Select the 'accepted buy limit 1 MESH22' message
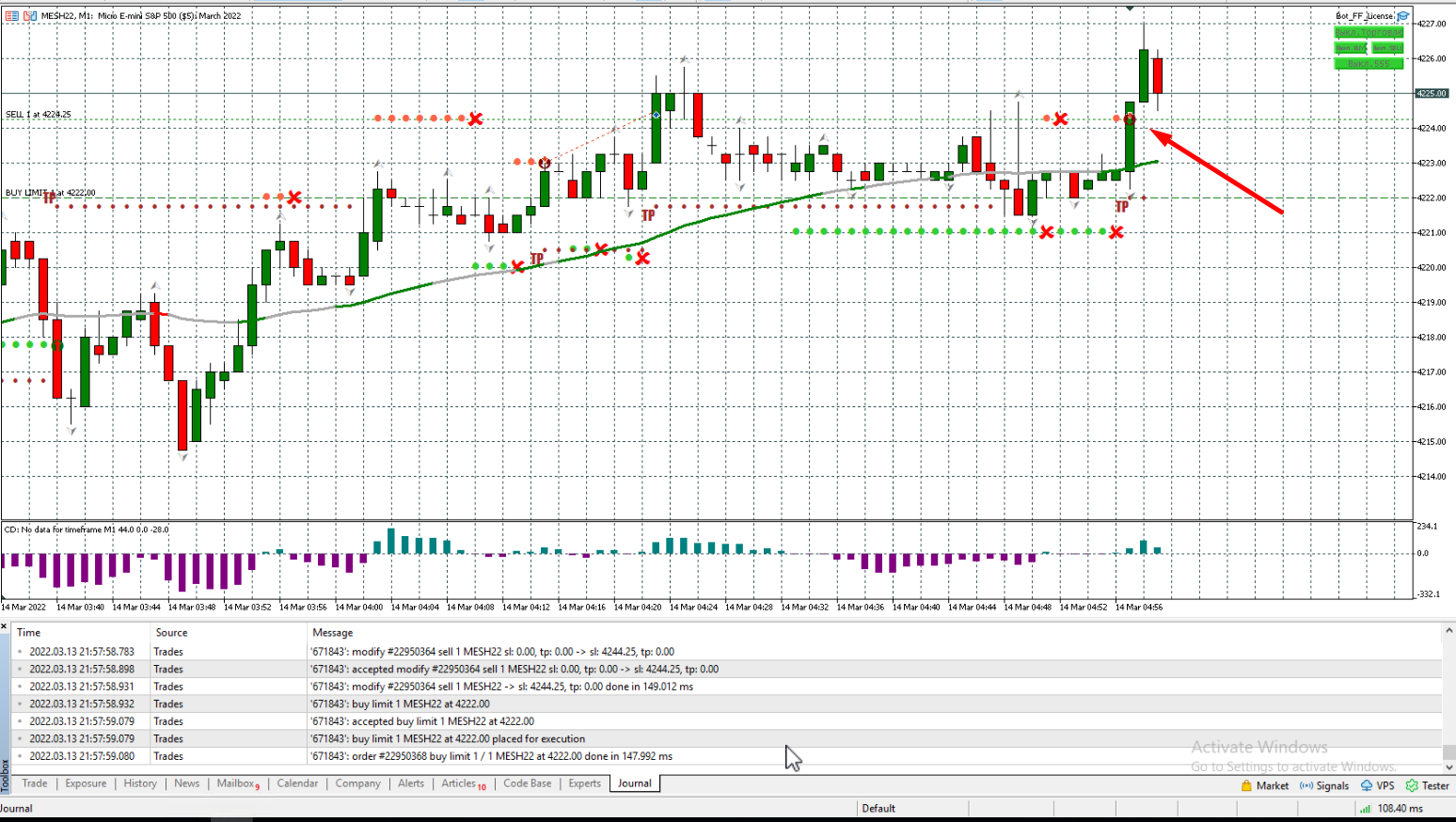 click(x=422, y=722)
